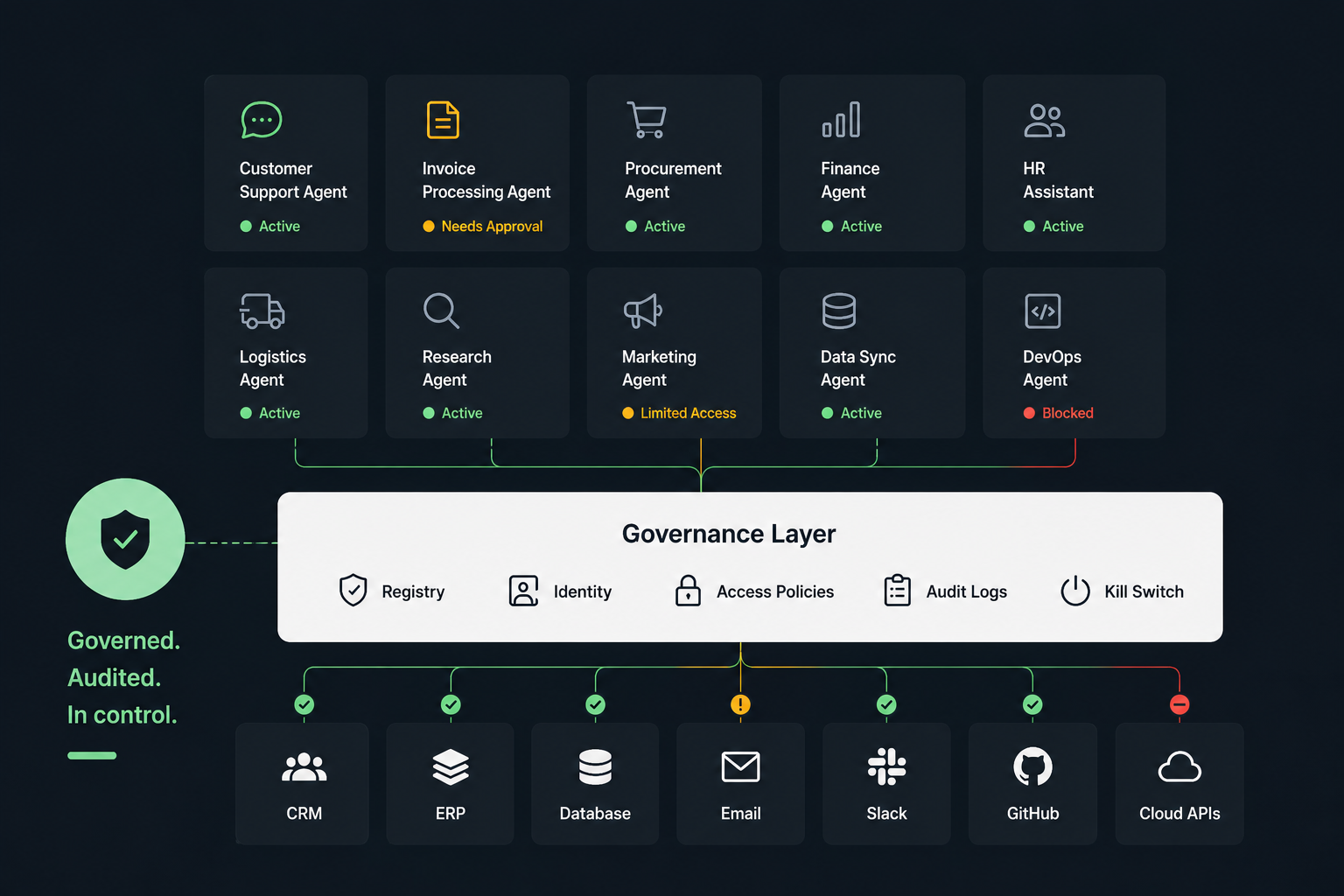Click the HR Assistant people icon

(x=1044, y=121)
